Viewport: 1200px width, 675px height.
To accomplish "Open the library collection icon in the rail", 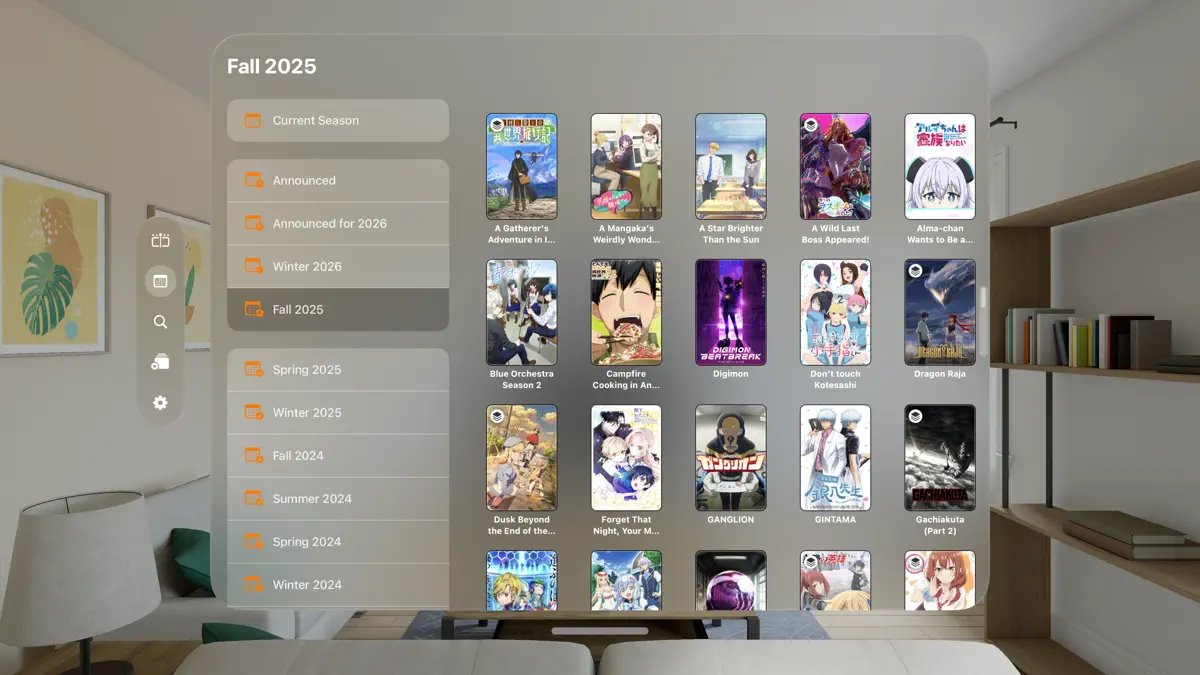I will coord(159,362).
